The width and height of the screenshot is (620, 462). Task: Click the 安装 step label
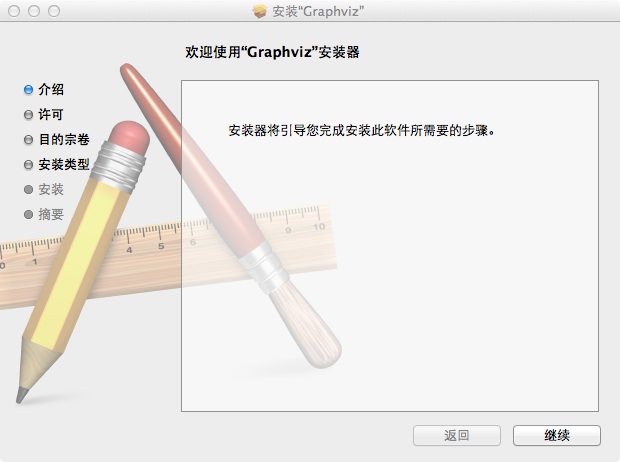point(51,189)
